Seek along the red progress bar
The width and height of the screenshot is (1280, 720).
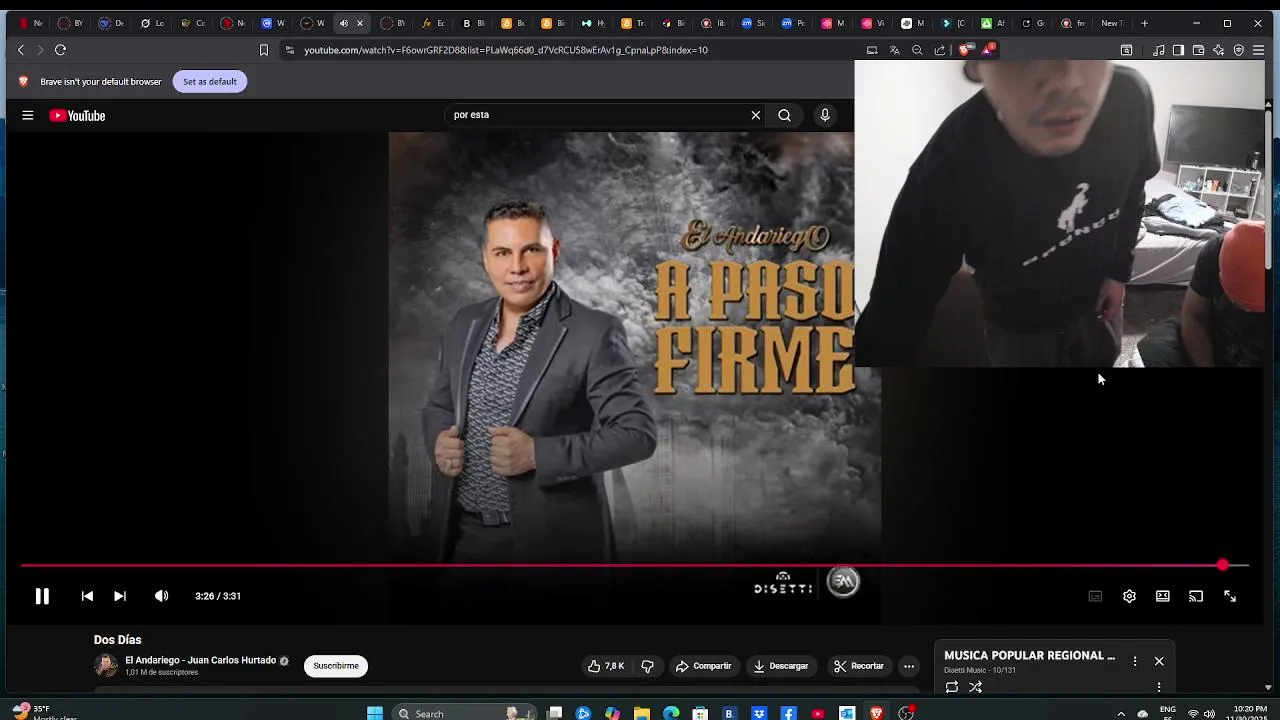pyautogui.click(x=634, y=566)
